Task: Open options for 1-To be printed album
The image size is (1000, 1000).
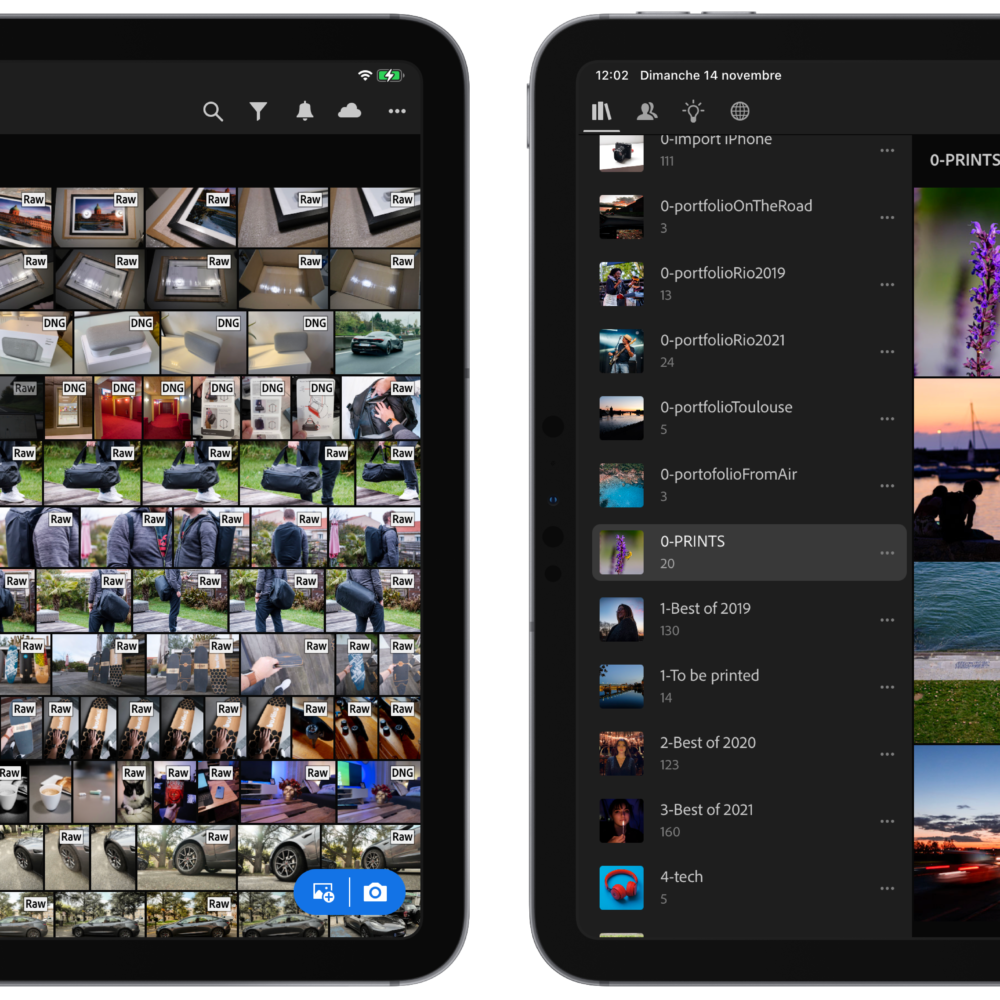Action: [887, 687]
